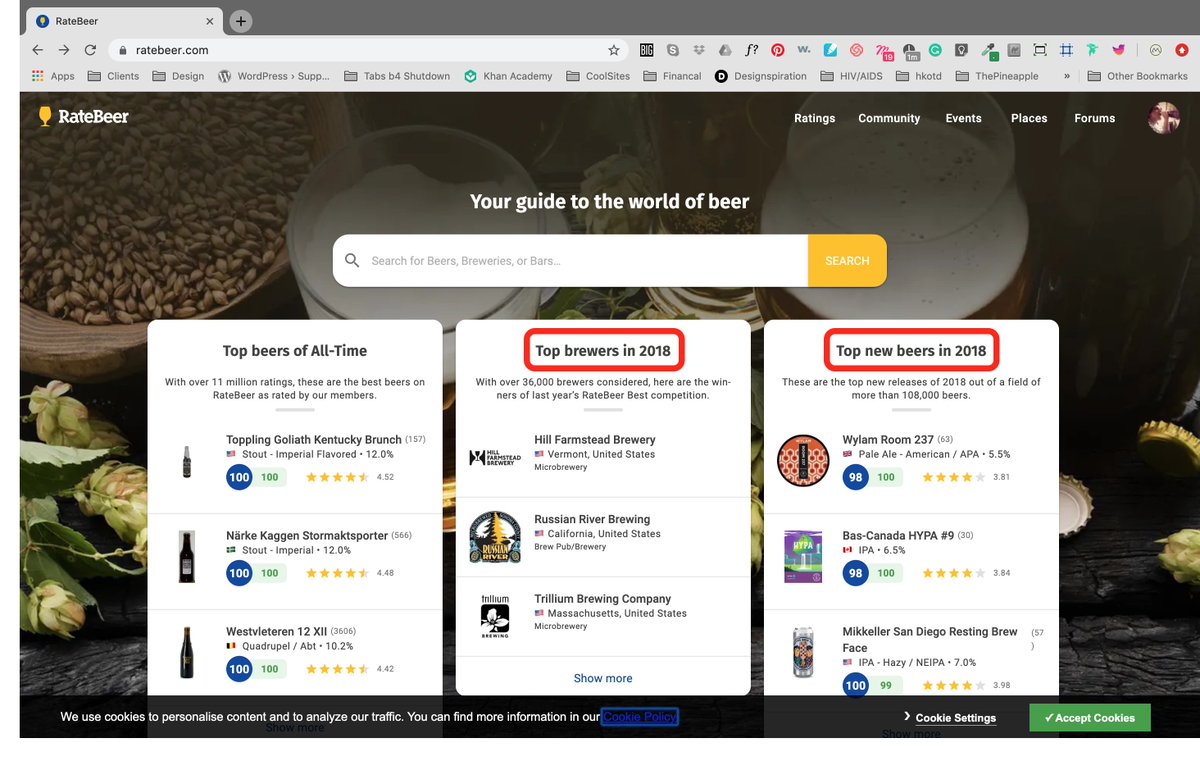The width and height of the screenshot is (1200, 761).
Task: Accept cookies with the green button
Action: pos(1090,718)
